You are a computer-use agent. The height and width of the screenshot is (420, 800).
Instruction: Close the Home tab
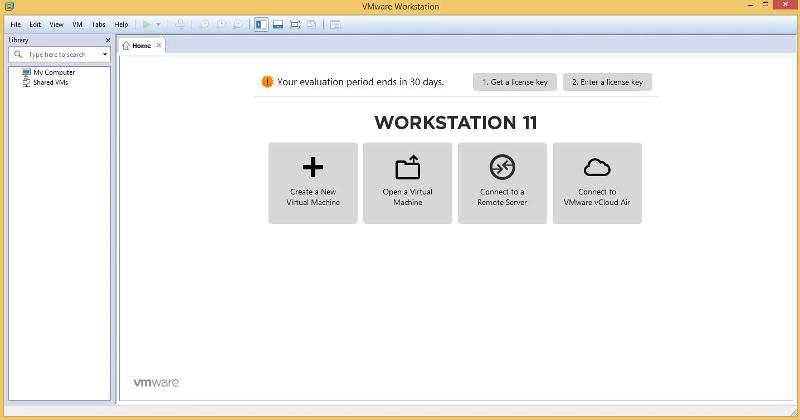(x=159, y=45)
